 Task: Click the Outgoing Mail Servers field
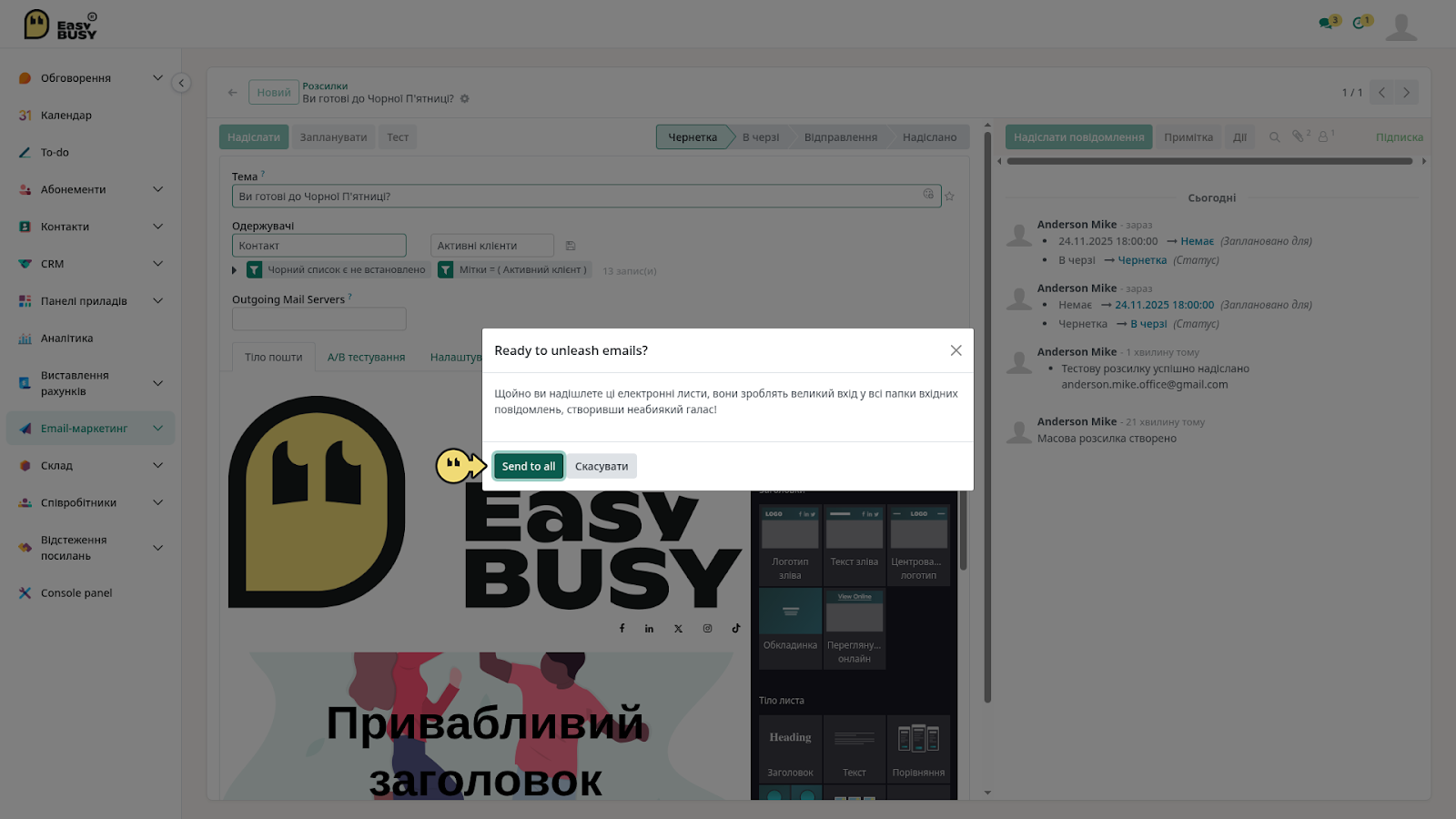[318, 319]
